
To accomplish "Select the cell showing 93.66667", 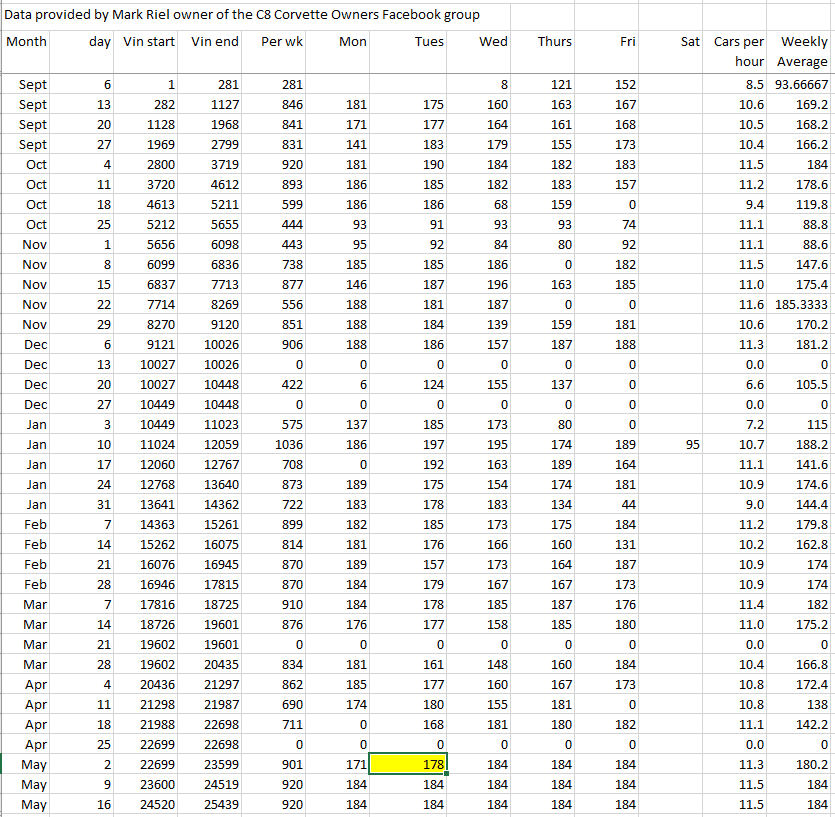I will point(802,85).
